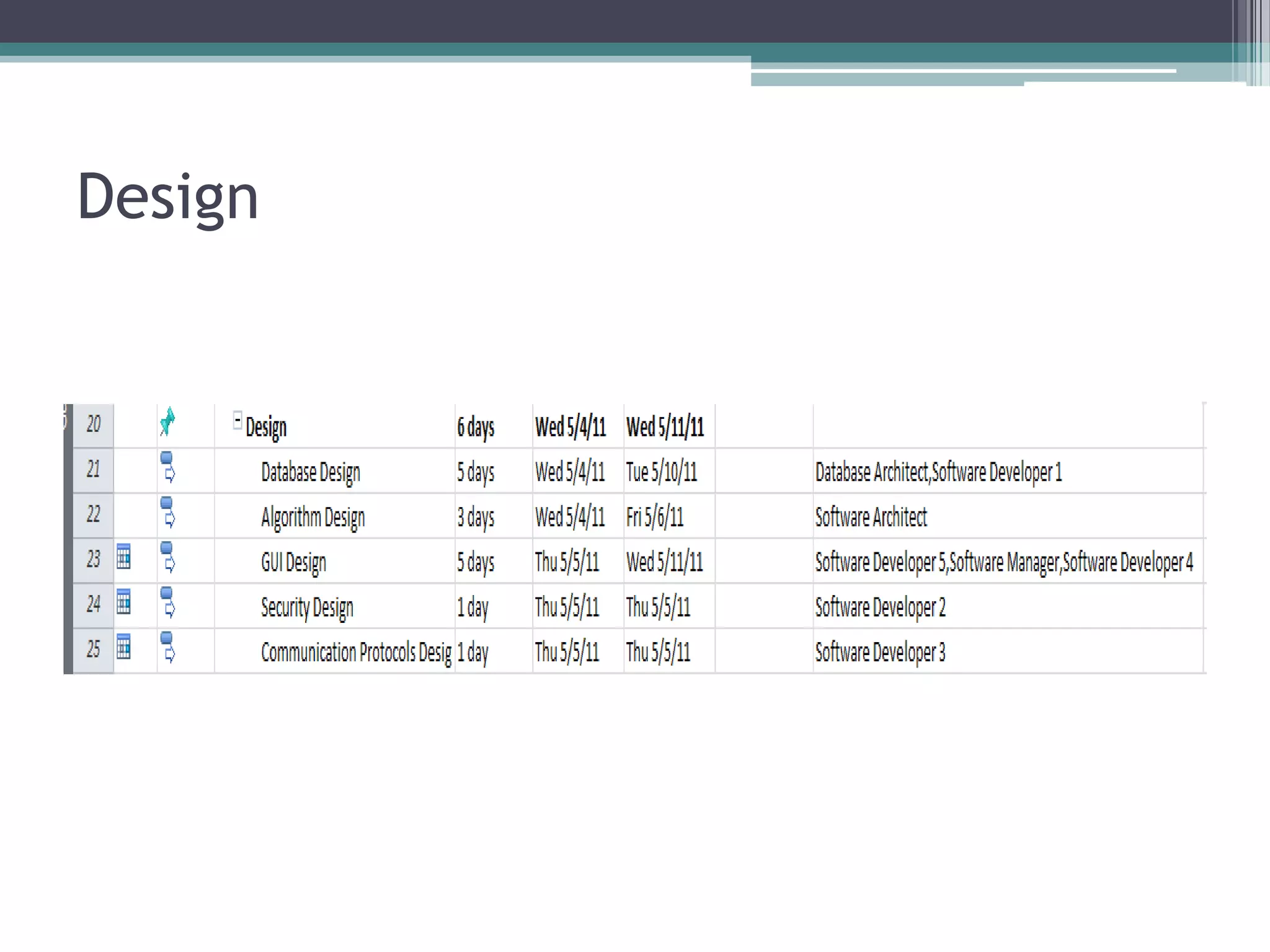Select the Database Design task name
Viewport: 1270px width, 952px height.
click(x=310, y=472)
